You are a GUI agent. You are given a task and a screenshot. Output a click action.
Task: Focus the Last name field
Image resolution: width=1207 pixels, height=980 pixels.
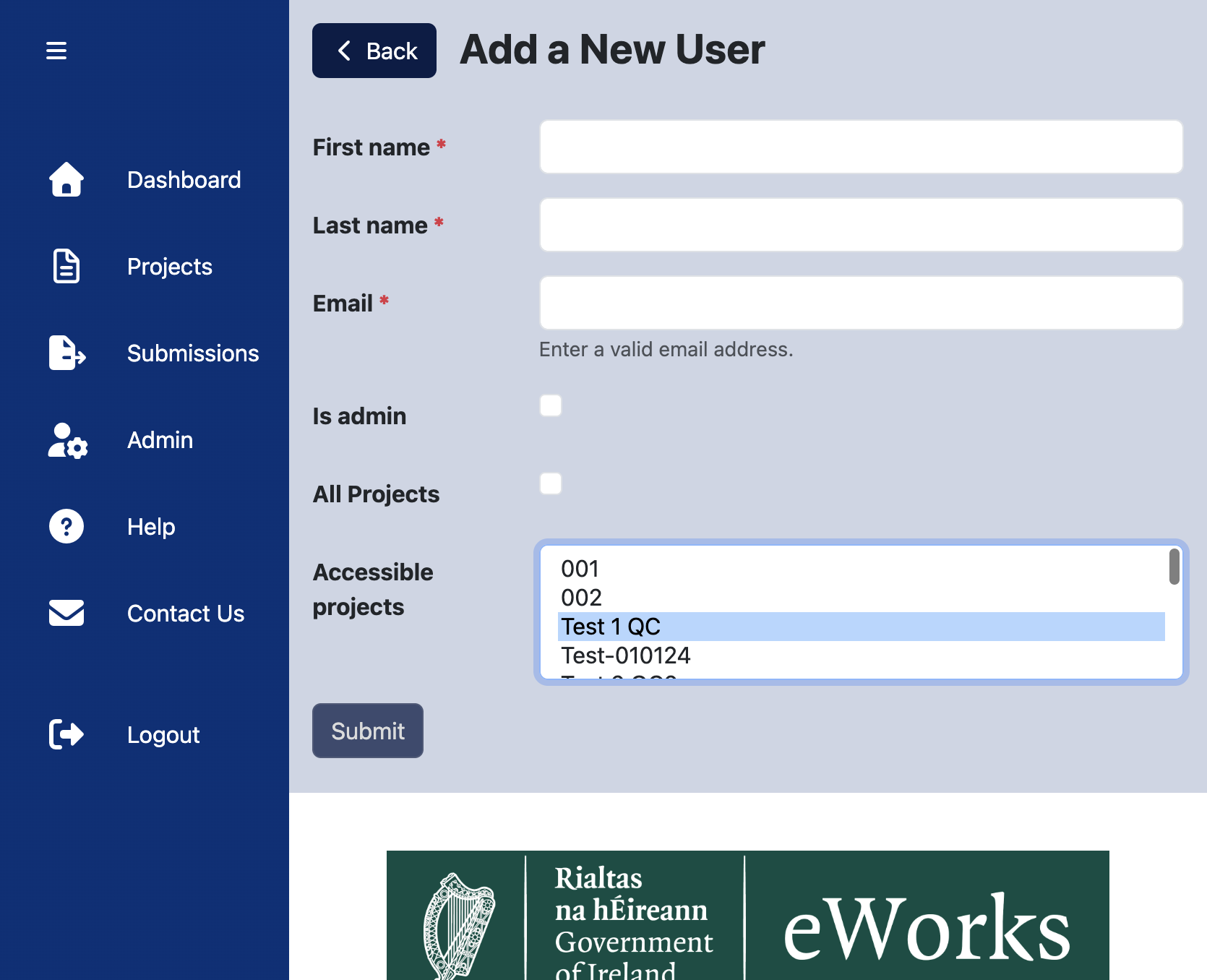(x=862, y=225)
